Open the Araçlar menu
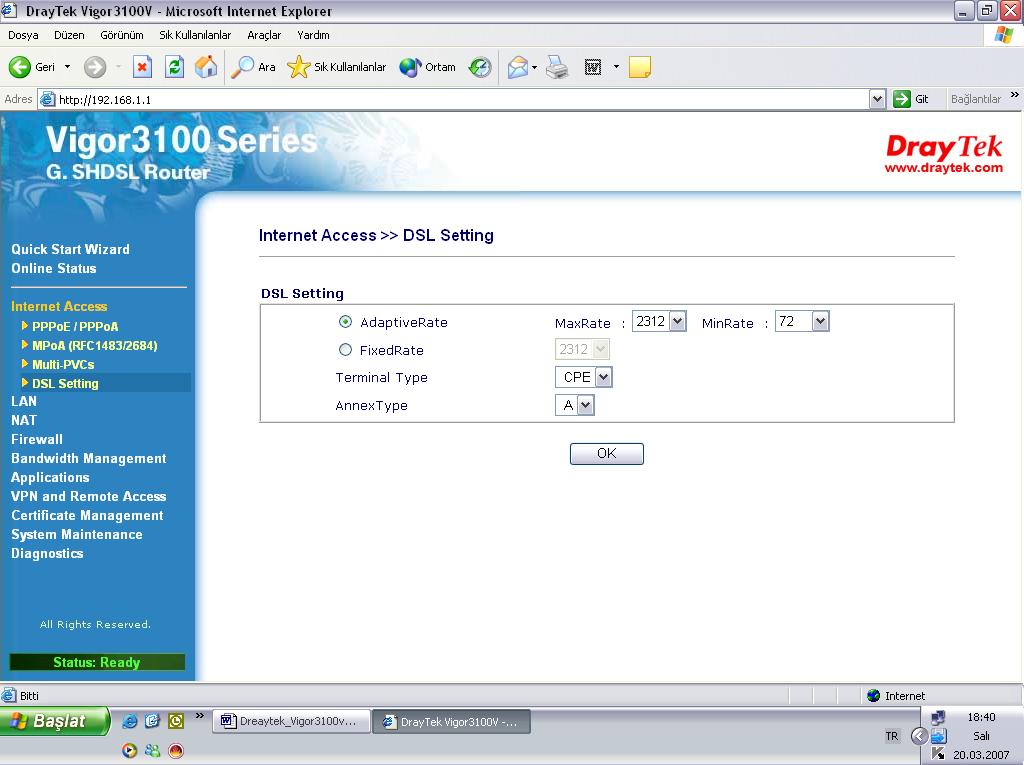 (x=264, y=35)
